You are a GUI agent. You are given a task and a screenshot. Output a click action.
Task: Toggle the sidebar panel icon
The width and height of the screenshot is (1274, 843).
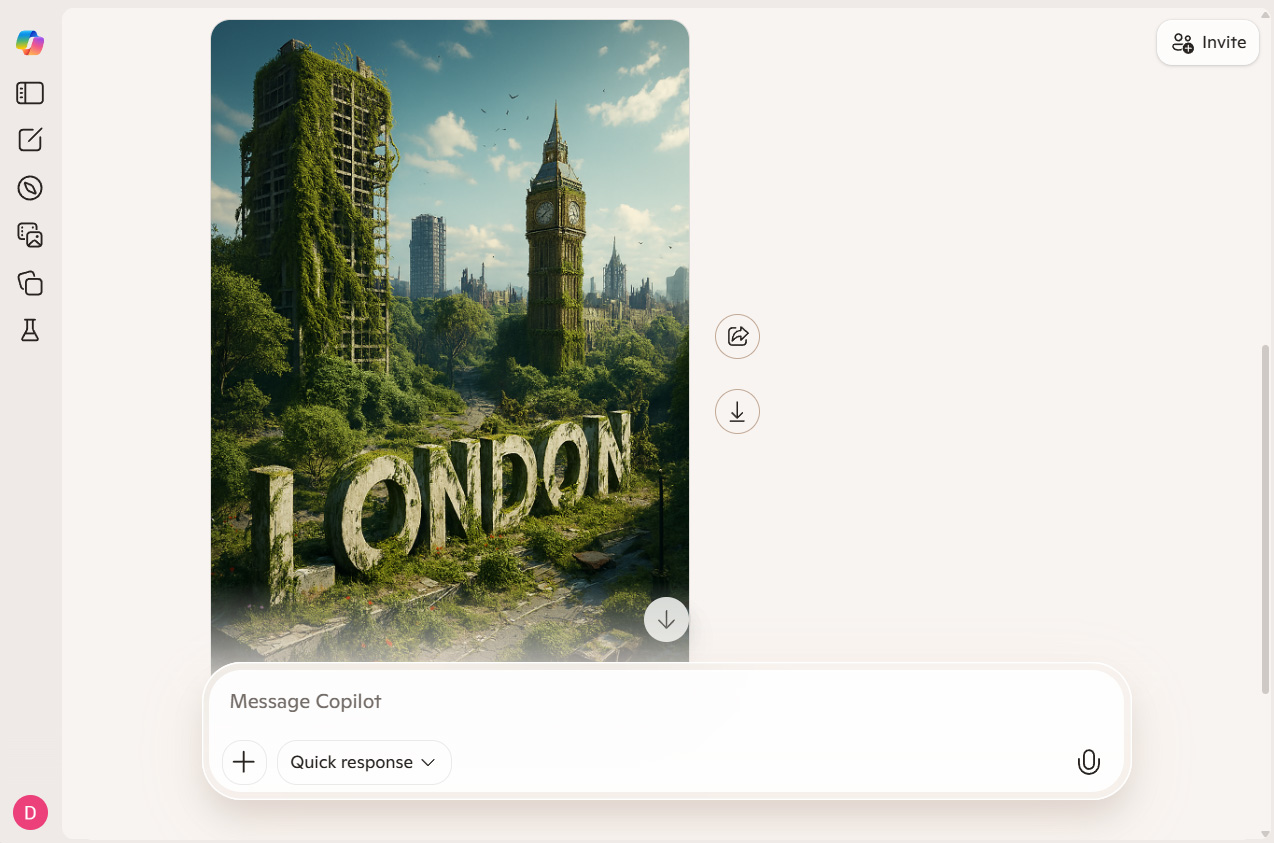coord(30,93)
